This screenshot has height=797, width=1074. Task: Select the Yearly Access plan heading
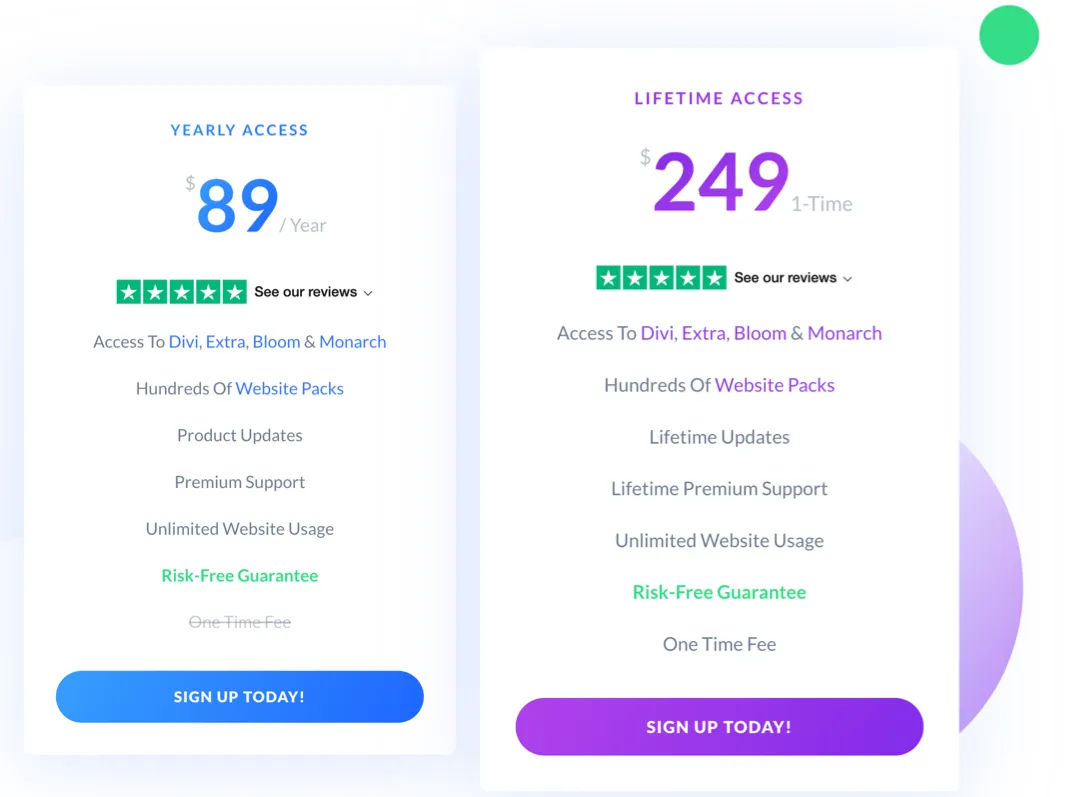(239, 130)
